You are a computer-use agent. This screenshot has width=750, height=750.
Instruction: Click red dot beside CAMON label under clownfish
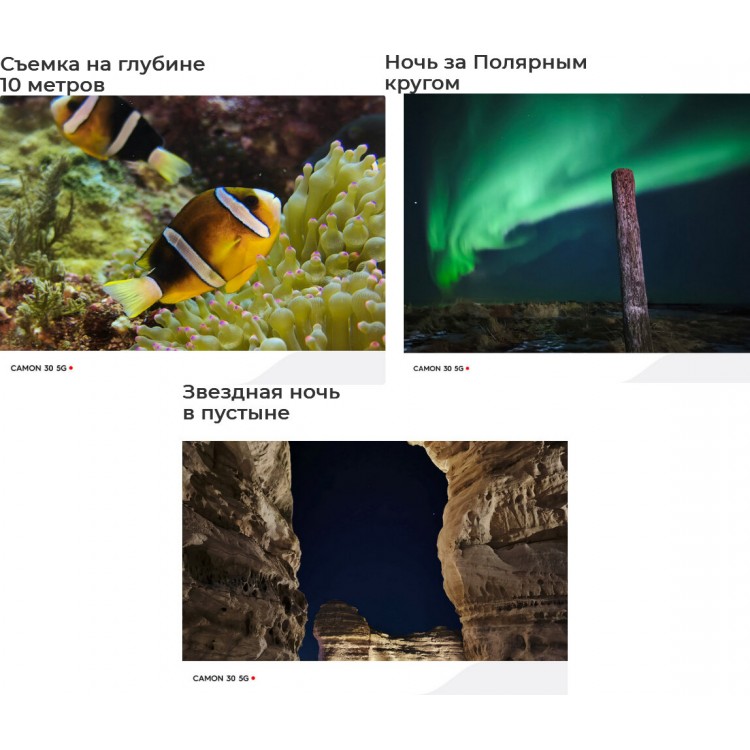point(71,368)
